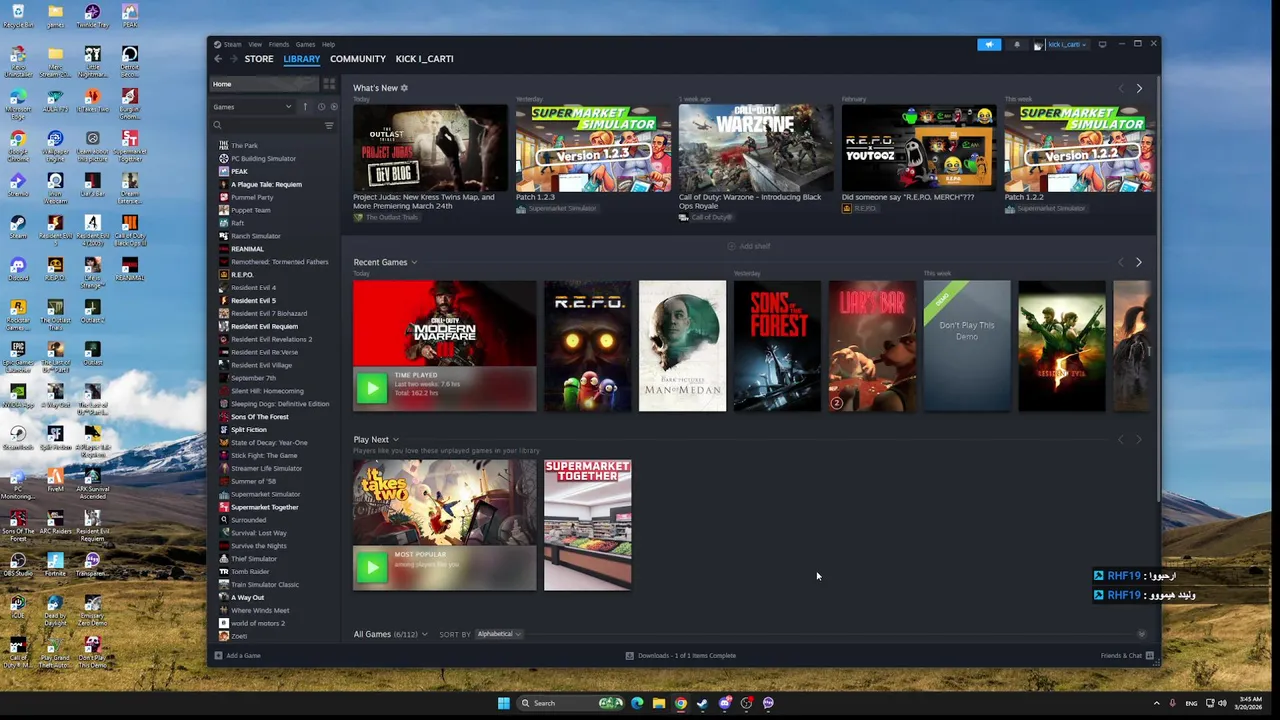The height and width of the screenshot is (720, 1280).
Task: Open the KICK I_CARTI profile tab
Action: (x=424, y=59)
